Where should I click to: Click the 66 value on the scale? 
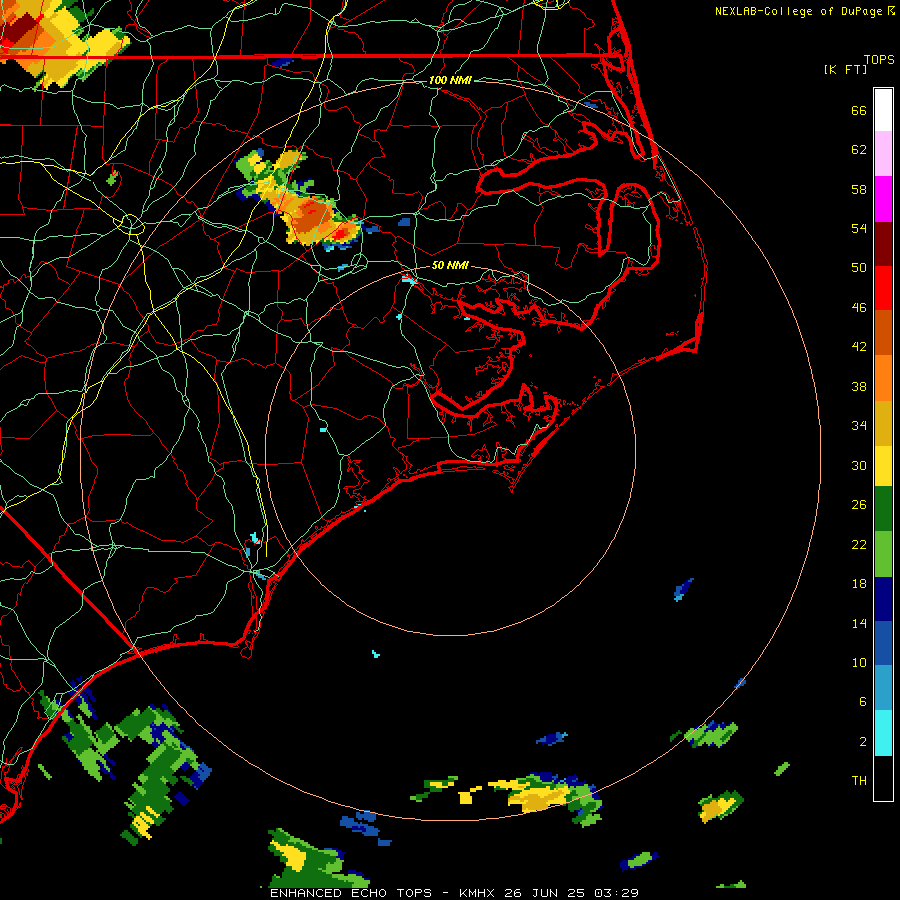[859, 110]
